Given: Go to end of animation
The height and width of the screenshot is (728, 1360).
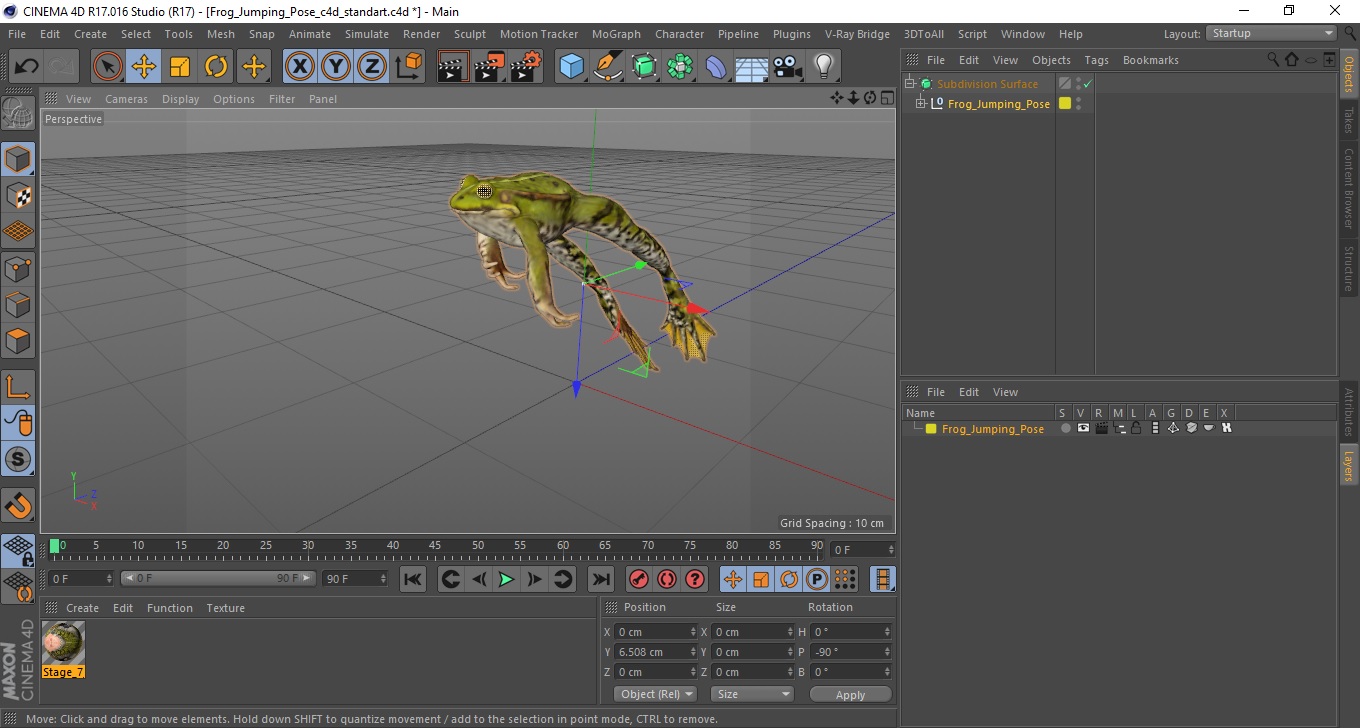Looking at the screenshot, I should (600, 579).
